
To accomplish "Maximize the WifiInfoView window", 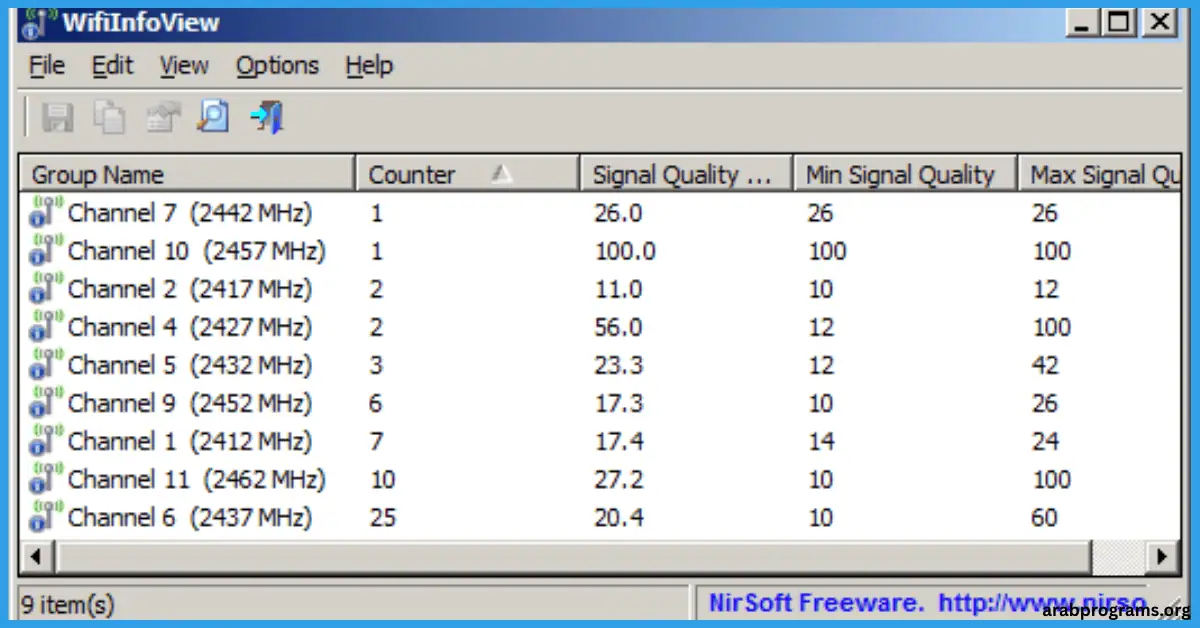I will (x=1120, y=22).
